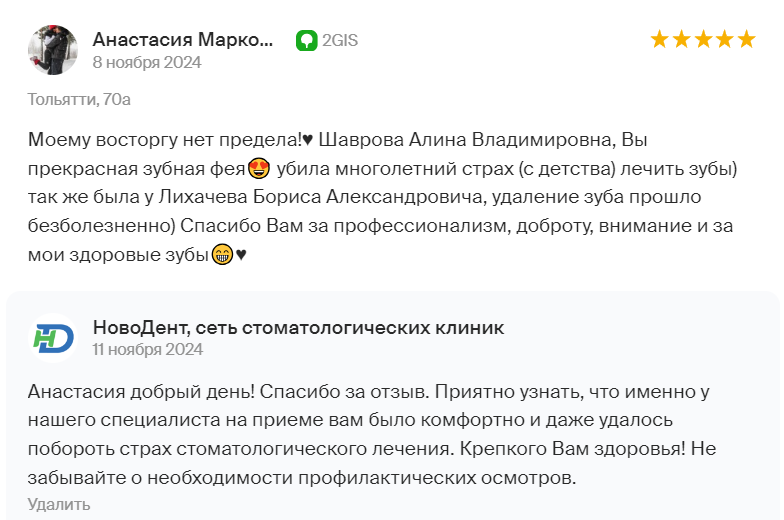
Task: Click the branch address Тольятти, 70а
Action: [x=79, y=100]
